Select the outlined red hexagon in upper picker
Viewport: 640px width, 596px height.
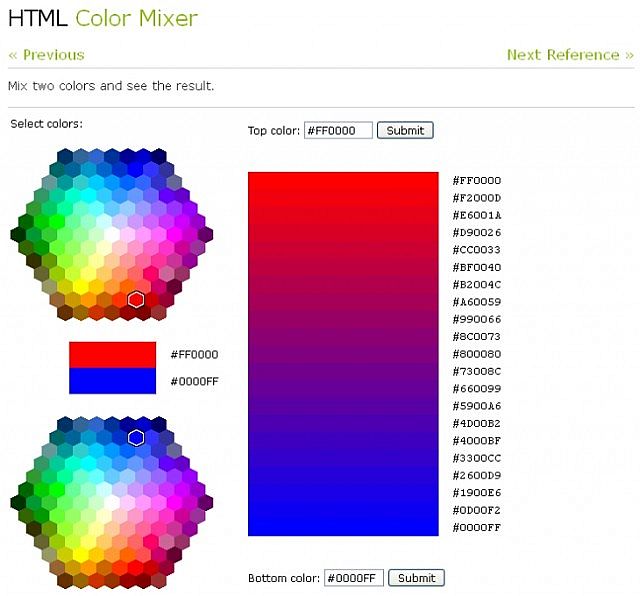pos(137,299)
